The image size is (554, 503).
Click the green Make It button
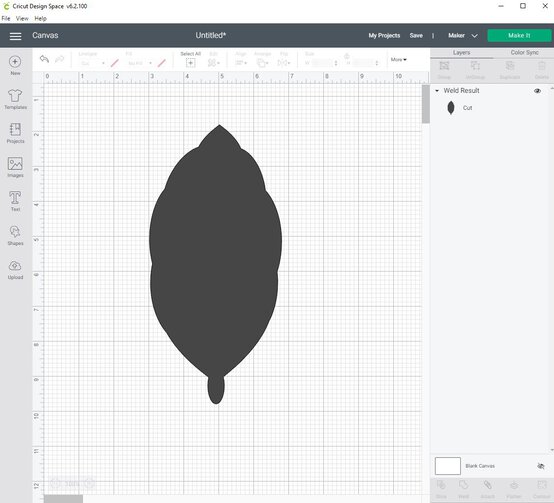[519, 36]
